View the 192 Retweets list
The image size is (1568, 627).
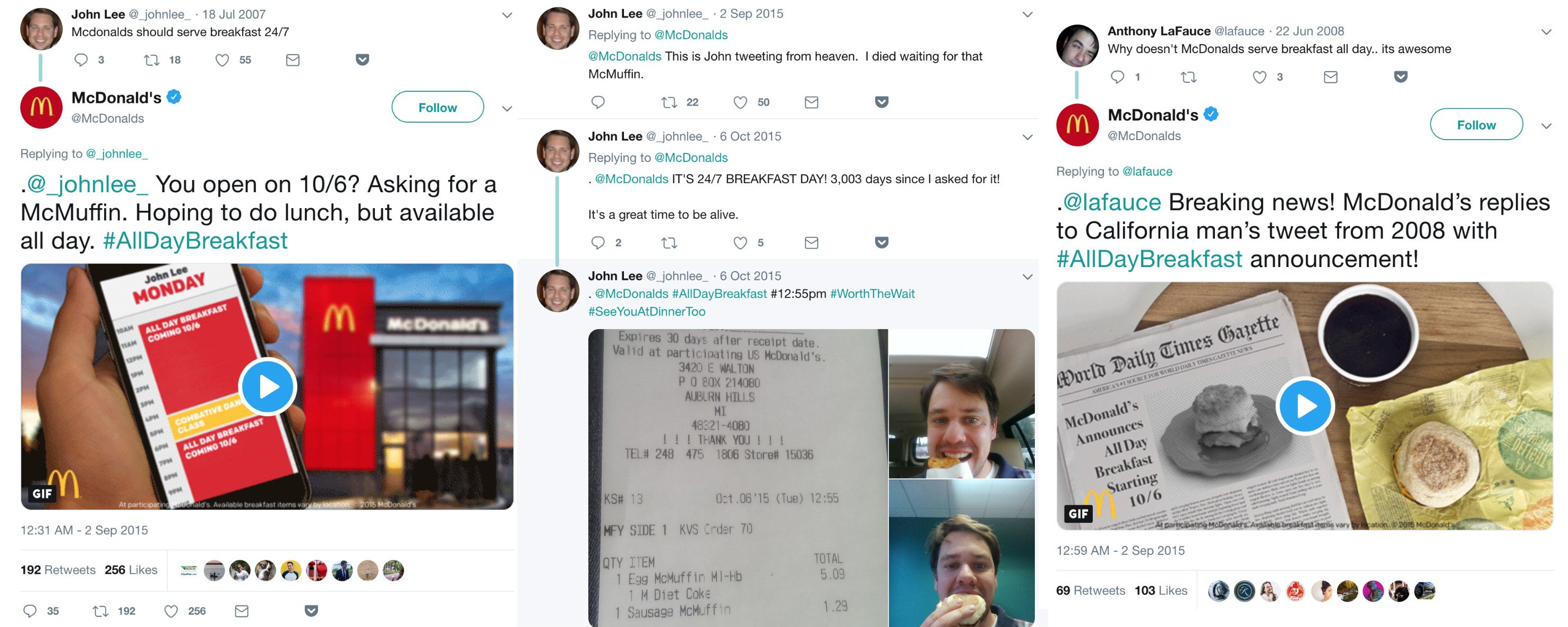point(58,570)
